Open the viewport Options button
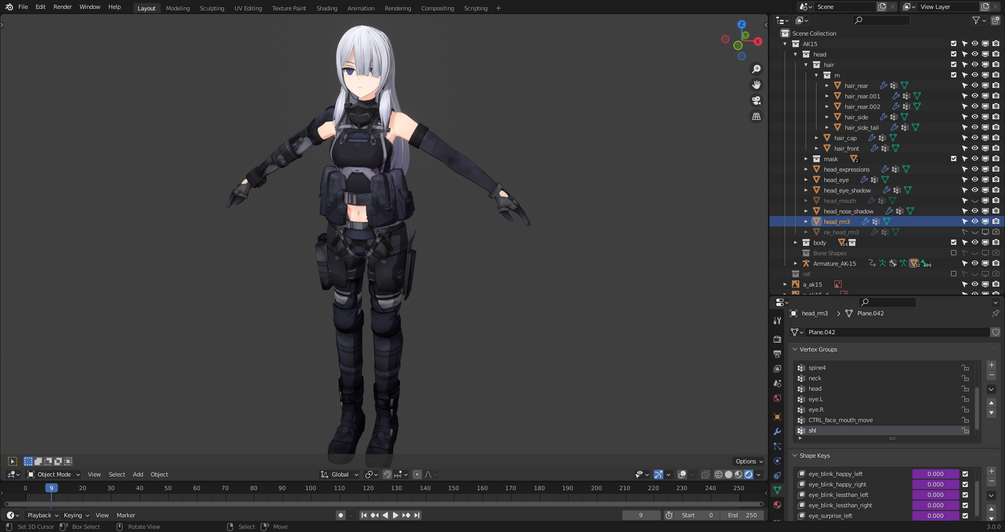 click(748, 461)
